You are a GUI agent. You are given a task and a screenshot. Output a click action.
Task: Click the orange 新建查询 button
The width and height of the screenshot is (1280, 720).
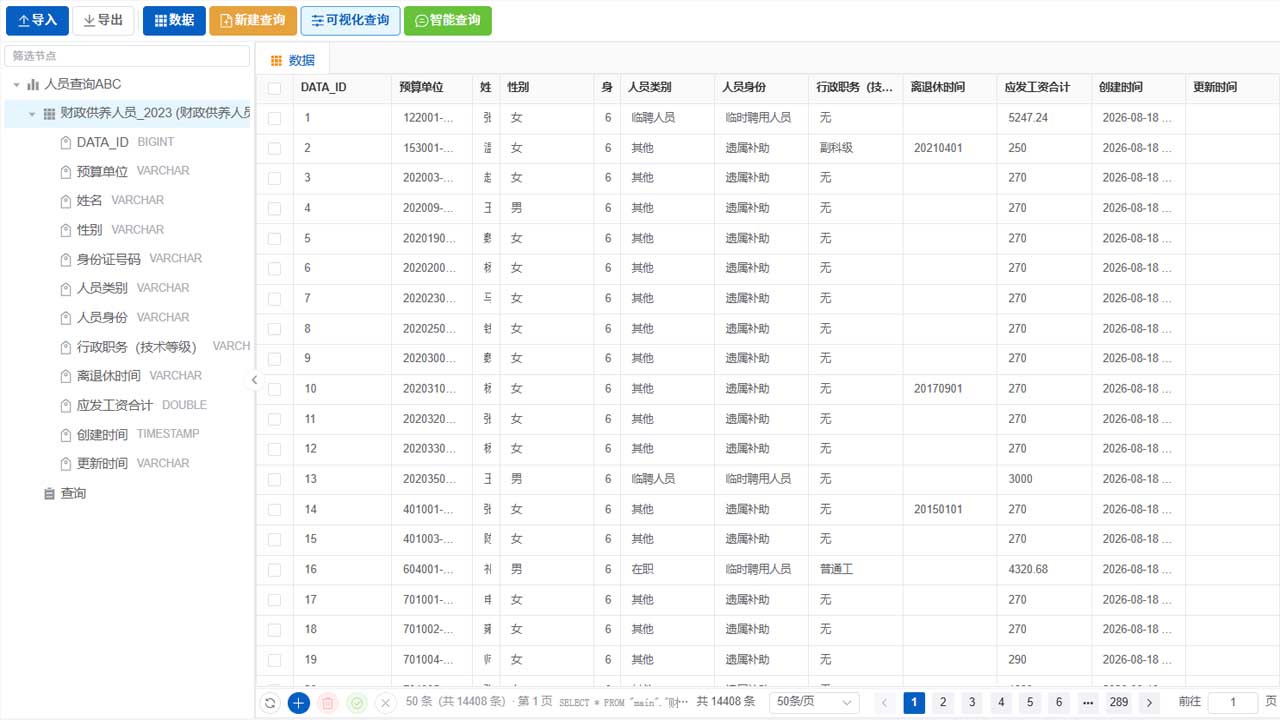[253, 20]
